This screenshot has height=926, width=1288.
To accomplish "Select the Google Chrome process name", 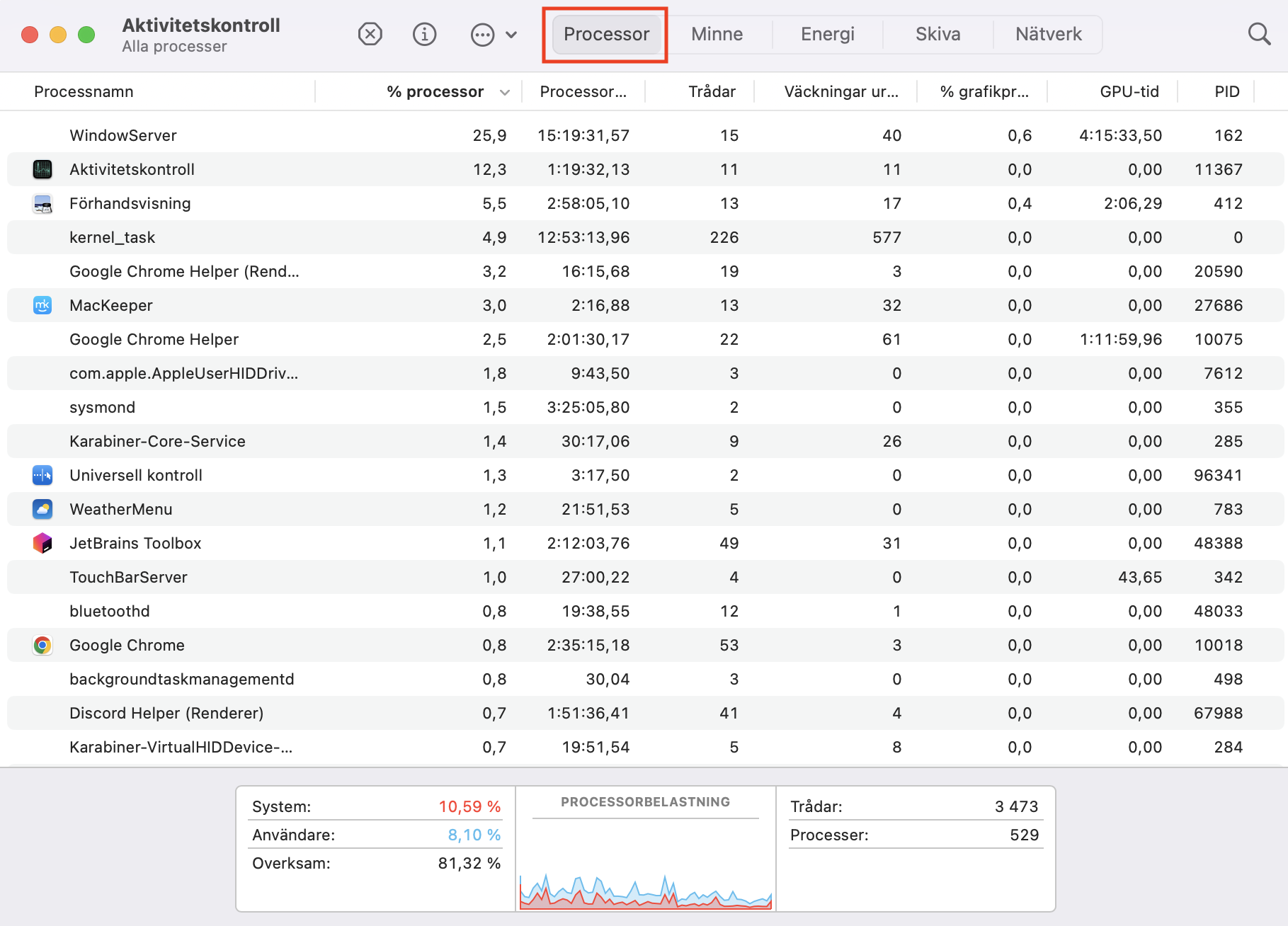I will tap(127, 645).
